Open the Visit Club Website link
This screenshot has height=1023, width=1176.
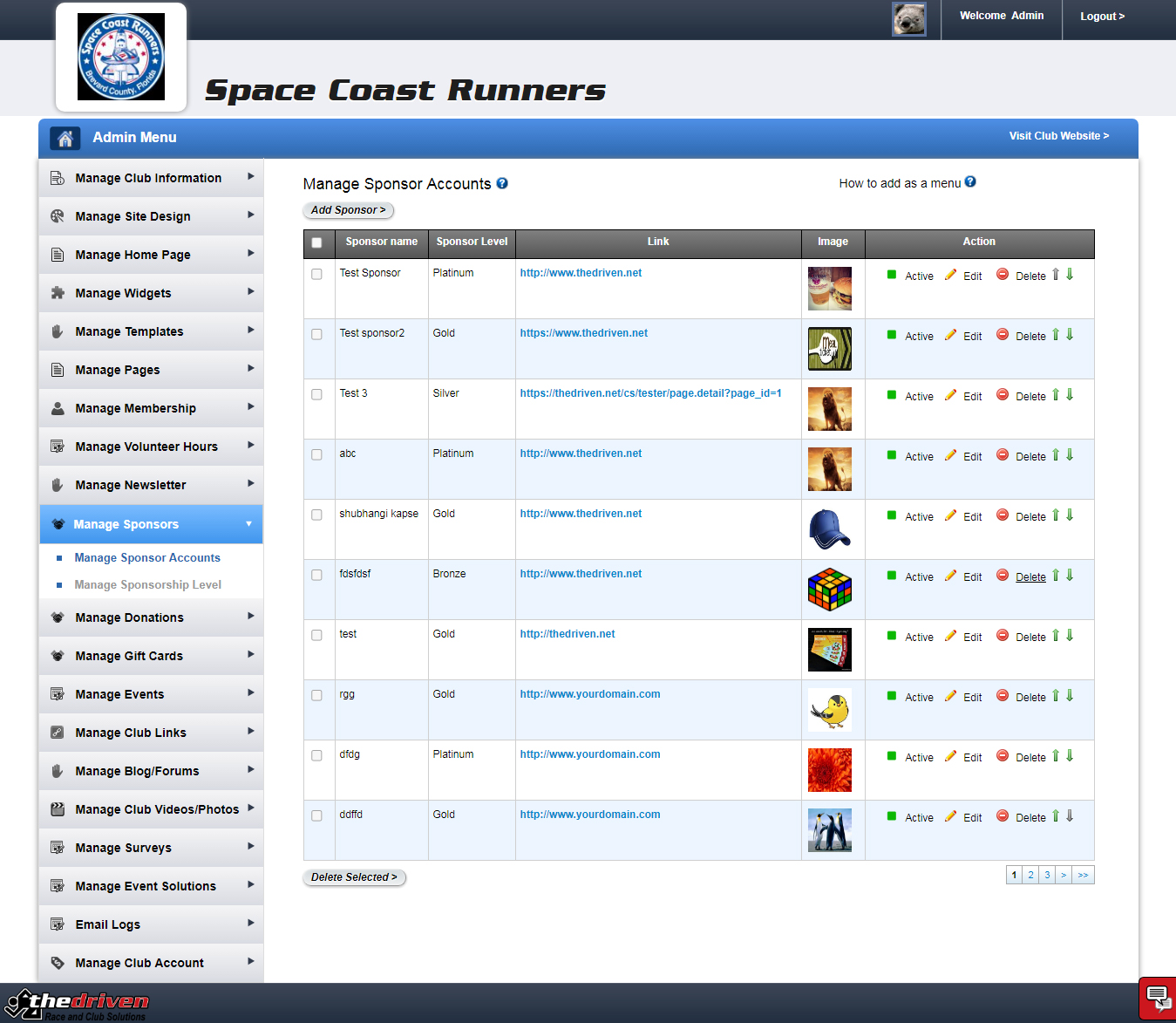click(1058, 136)
